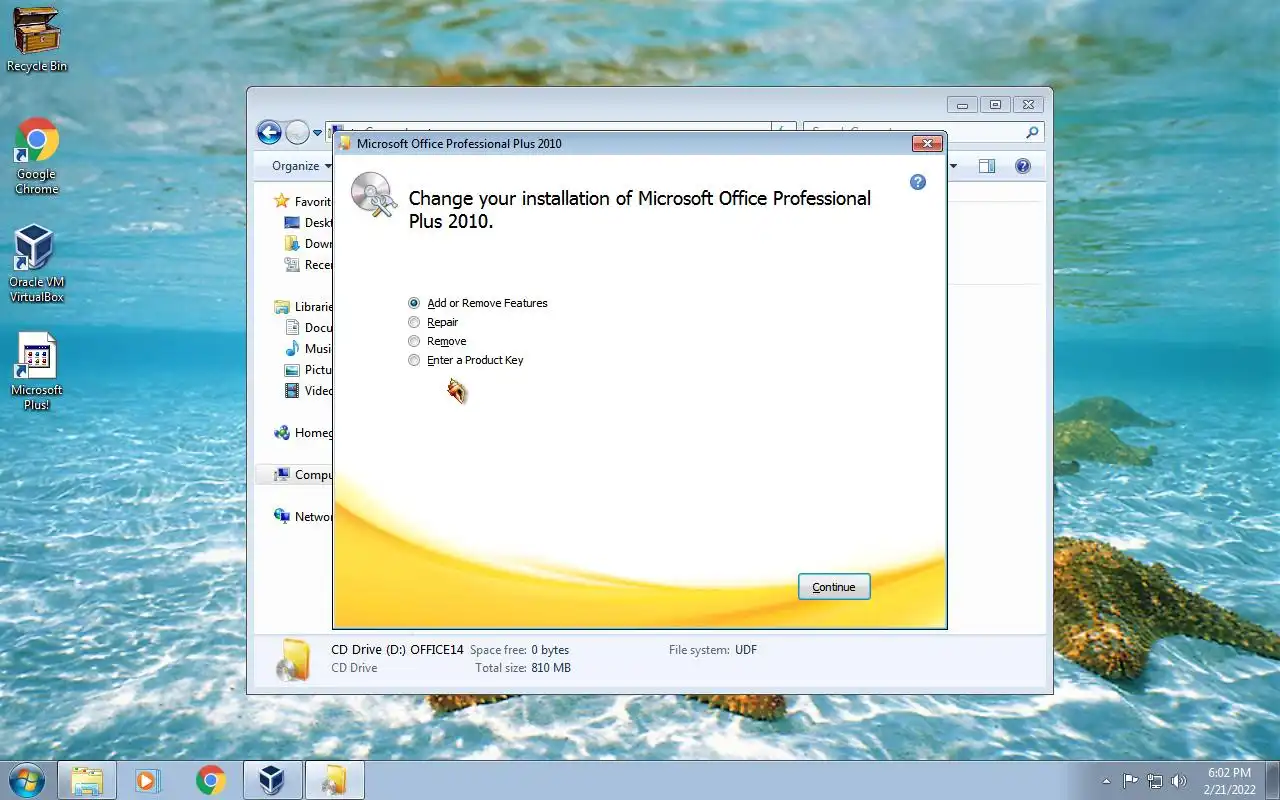Switch to VirtualBox taskbar button
The image size is (1280, 800).
272,781
